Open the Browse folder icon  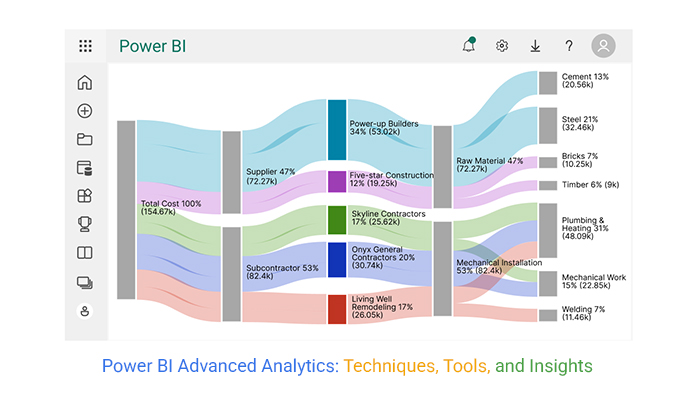coord(85,139)
